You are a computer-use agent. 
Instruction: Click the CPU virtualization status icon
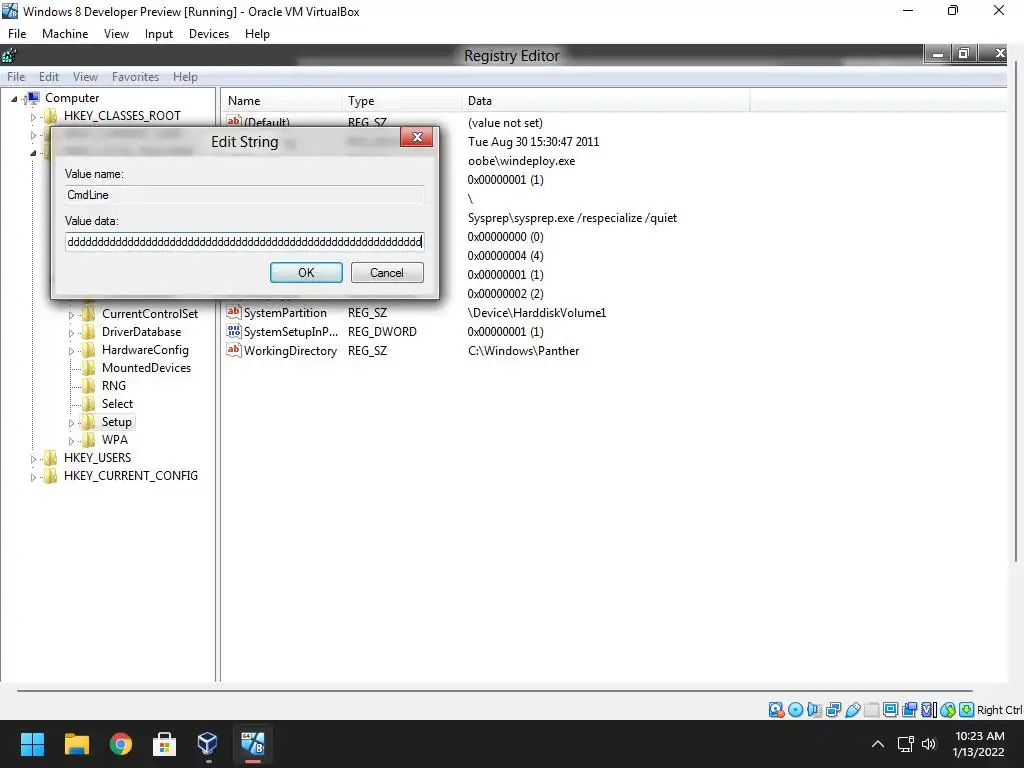click(x=928, y=710)
